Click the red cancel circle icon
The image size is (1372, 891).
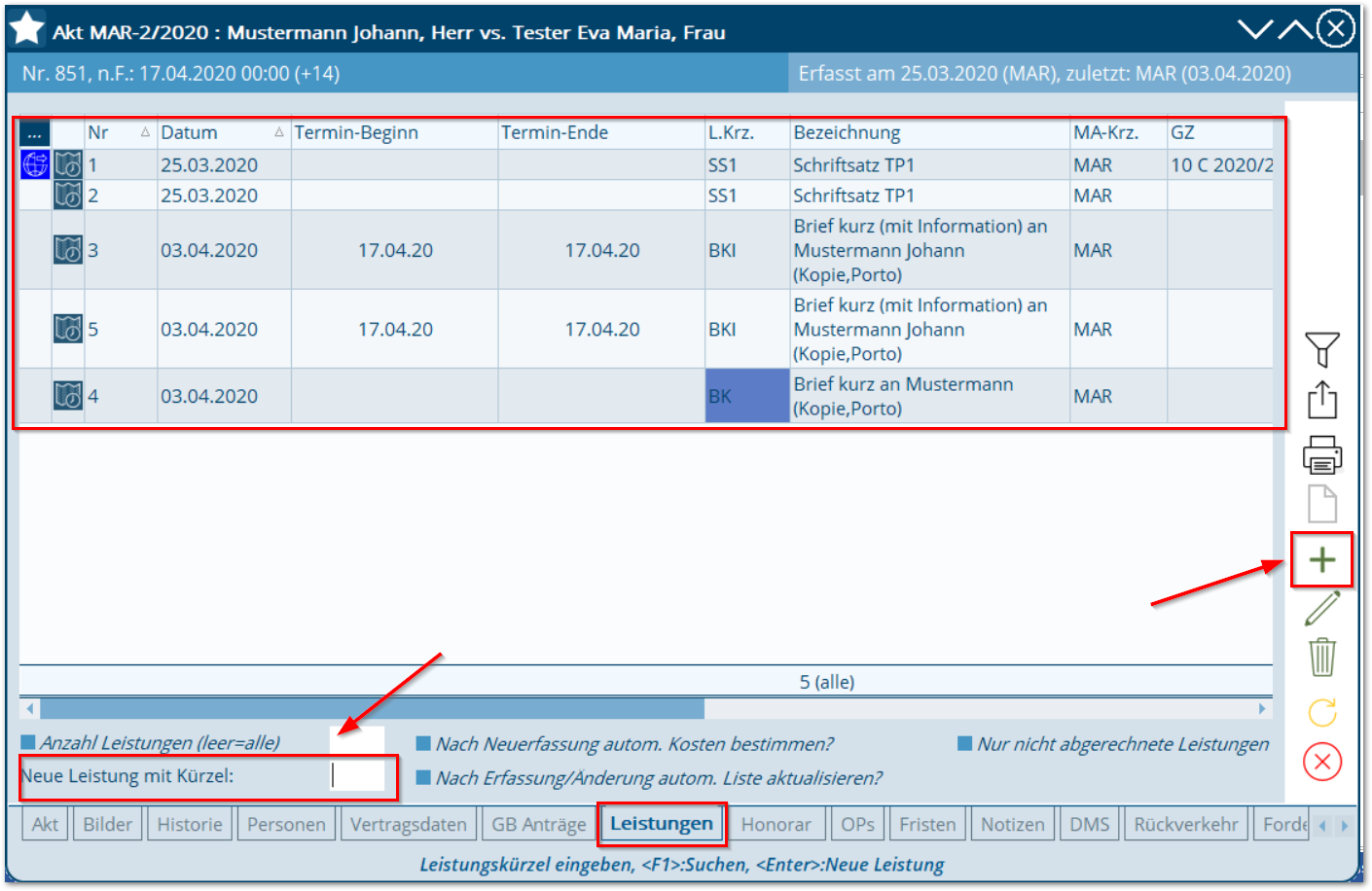point(1321,762)
